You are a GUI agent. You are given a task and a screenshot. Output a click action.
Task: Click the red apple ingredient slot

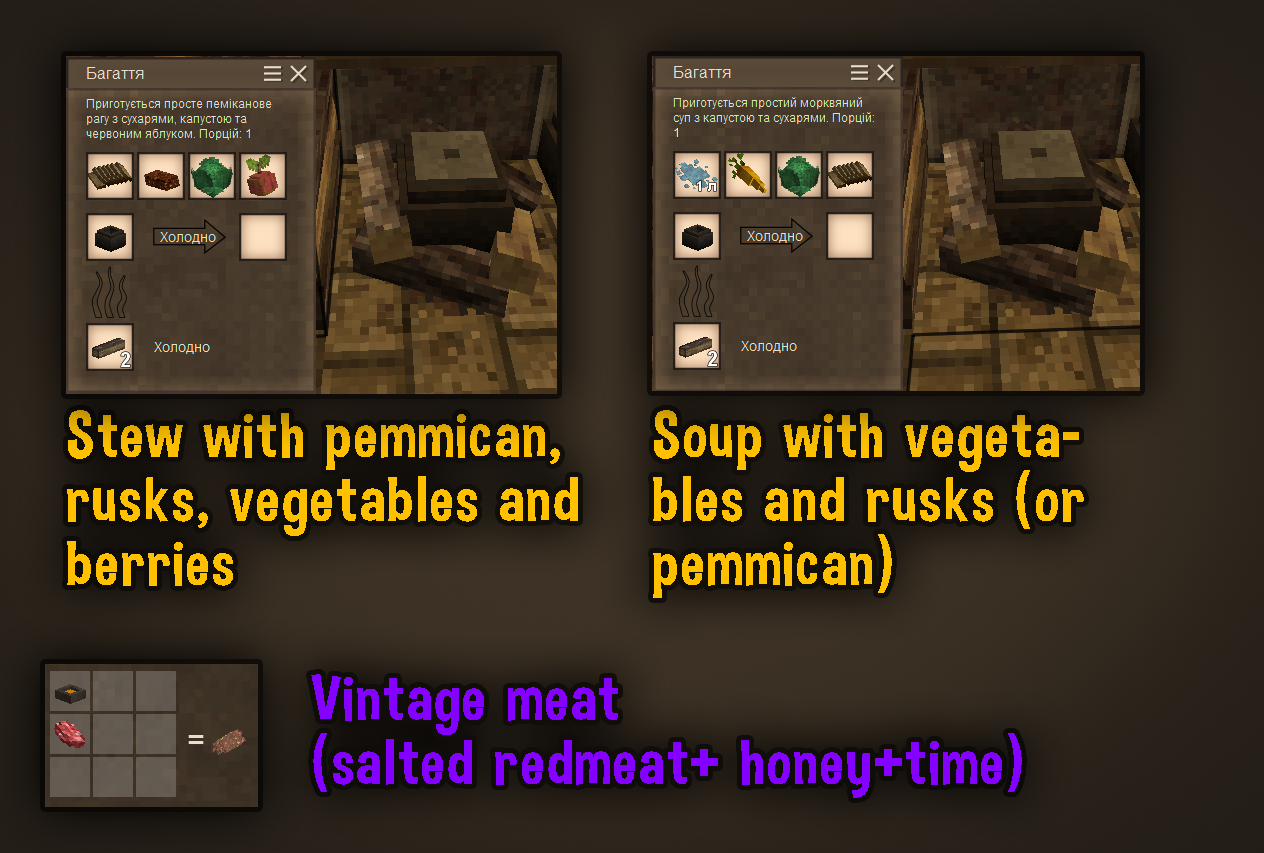coord(263,176)
